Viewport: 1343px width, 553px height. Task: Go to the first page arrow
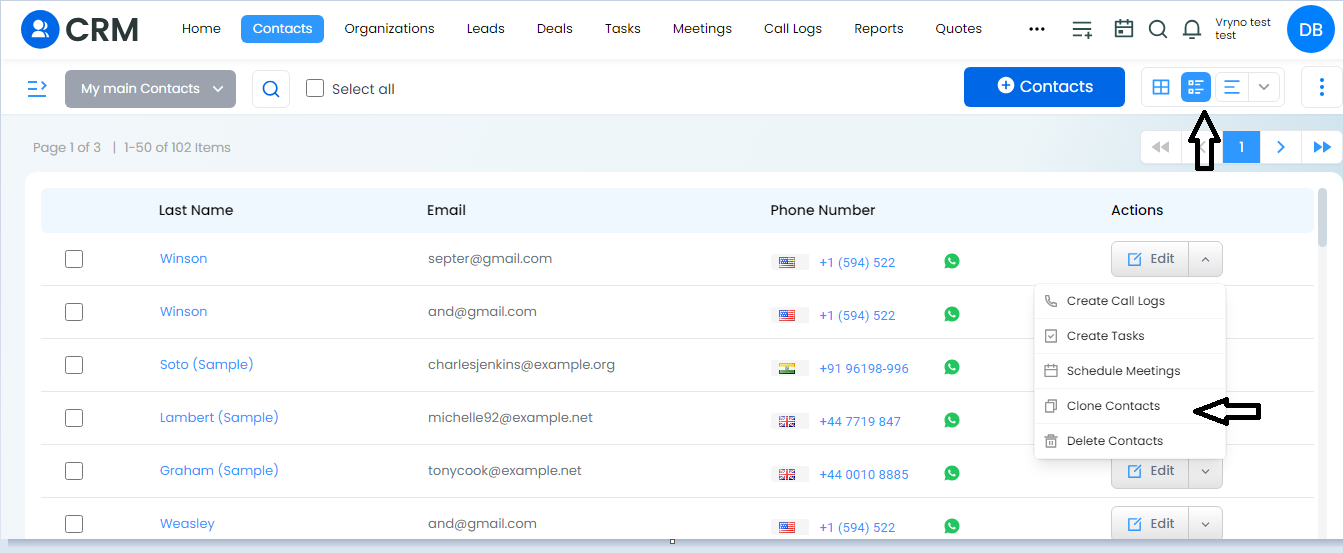click(x=1160, y=147)
